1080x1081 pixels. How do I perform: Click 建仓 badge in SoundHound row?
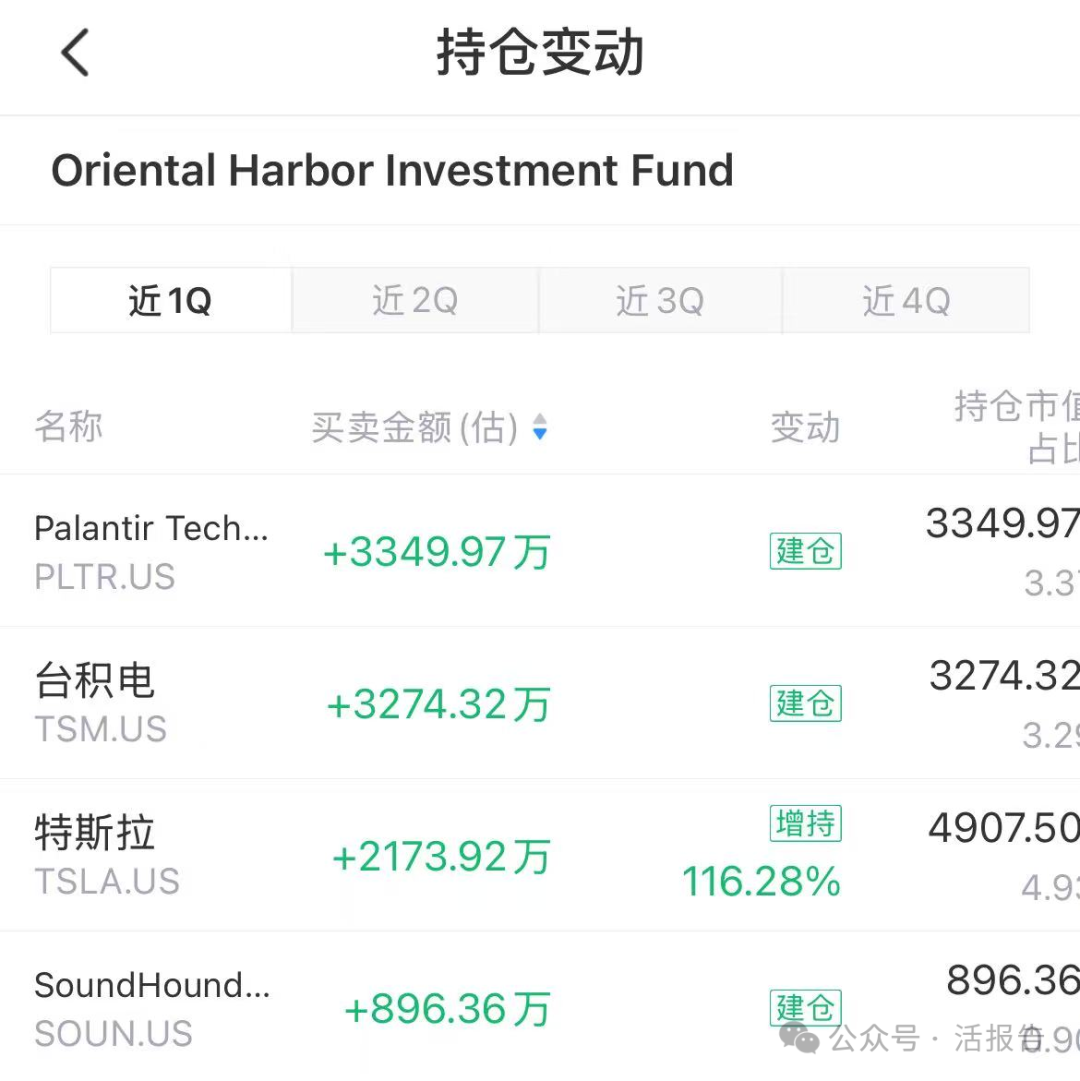(x=806, y=1007)
